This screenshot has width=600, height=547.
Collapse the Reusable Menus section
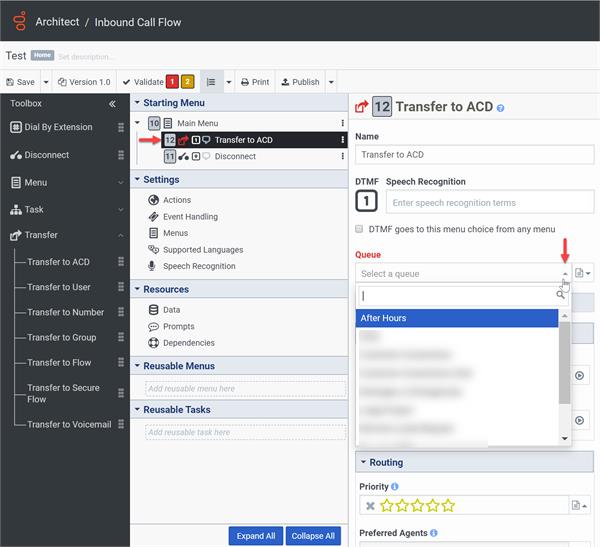coord(137,366)
